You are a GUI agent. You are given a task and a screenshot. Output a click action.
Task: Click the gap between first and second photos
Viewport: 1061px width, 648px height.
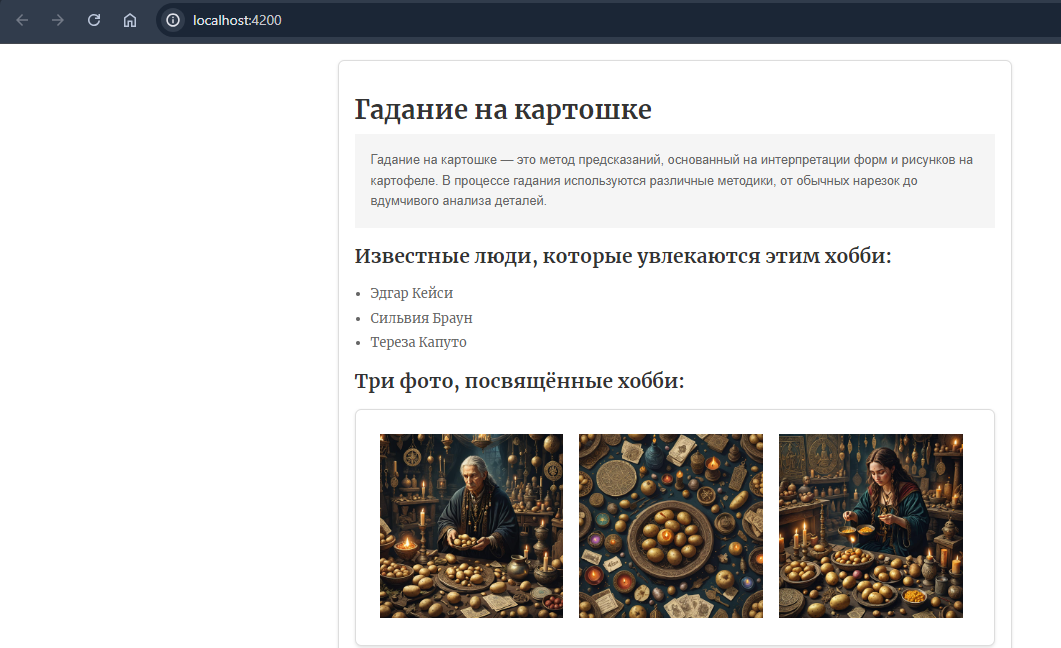point(571,525)
